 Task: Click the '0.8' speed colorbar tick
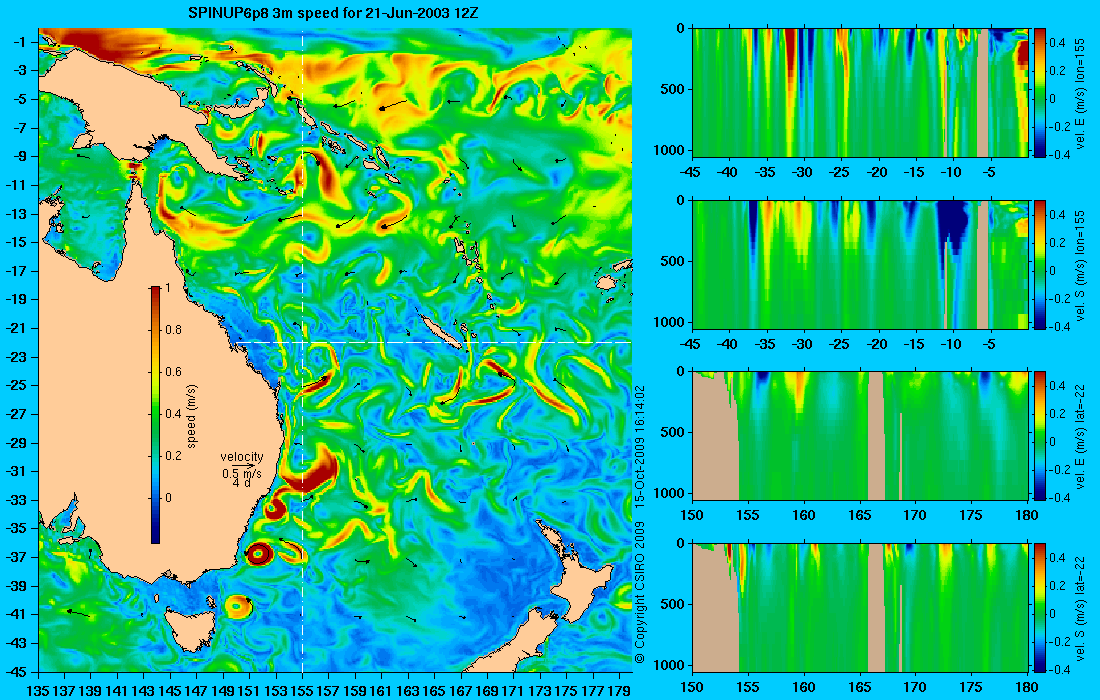[x=173, y=330]
